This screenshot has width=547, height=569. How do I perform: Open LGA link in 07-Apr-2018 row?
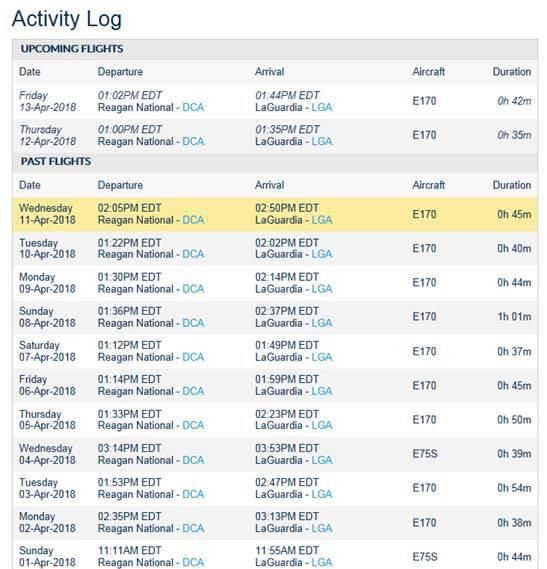click(322, 357)
